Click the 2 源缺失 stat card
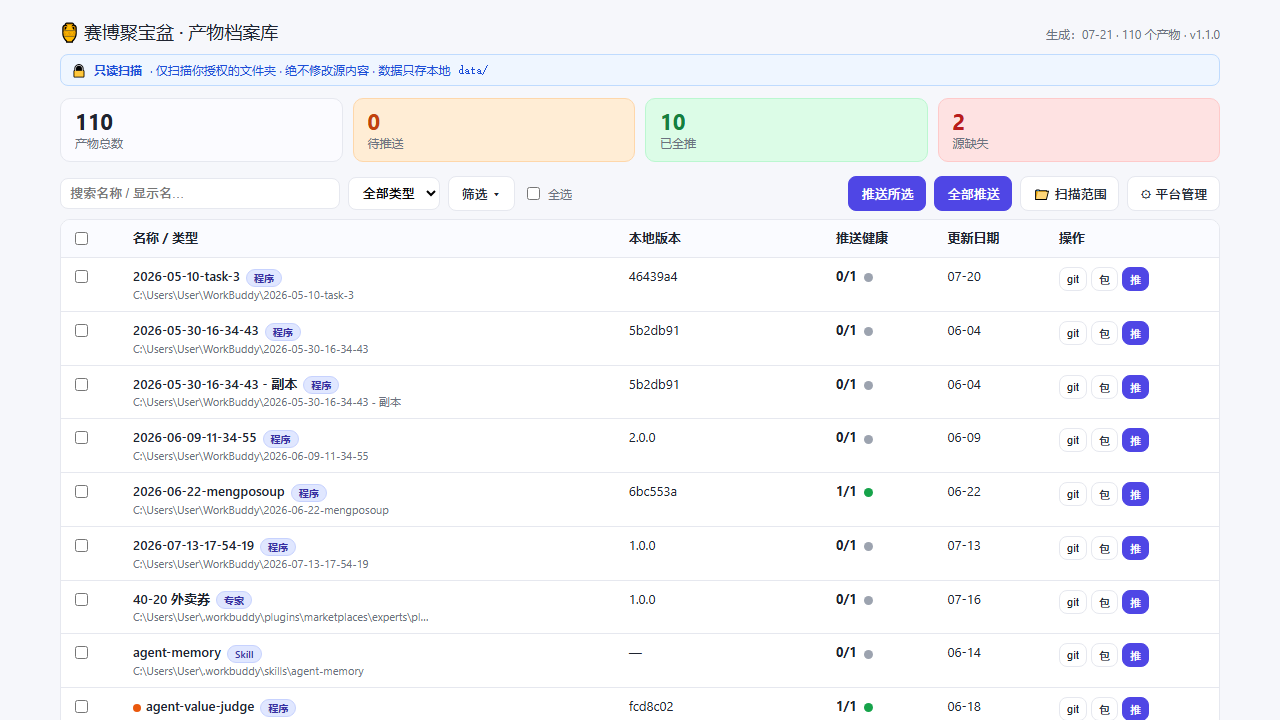The width and height of the screenshot is (1280, 720). point(1079,130)
